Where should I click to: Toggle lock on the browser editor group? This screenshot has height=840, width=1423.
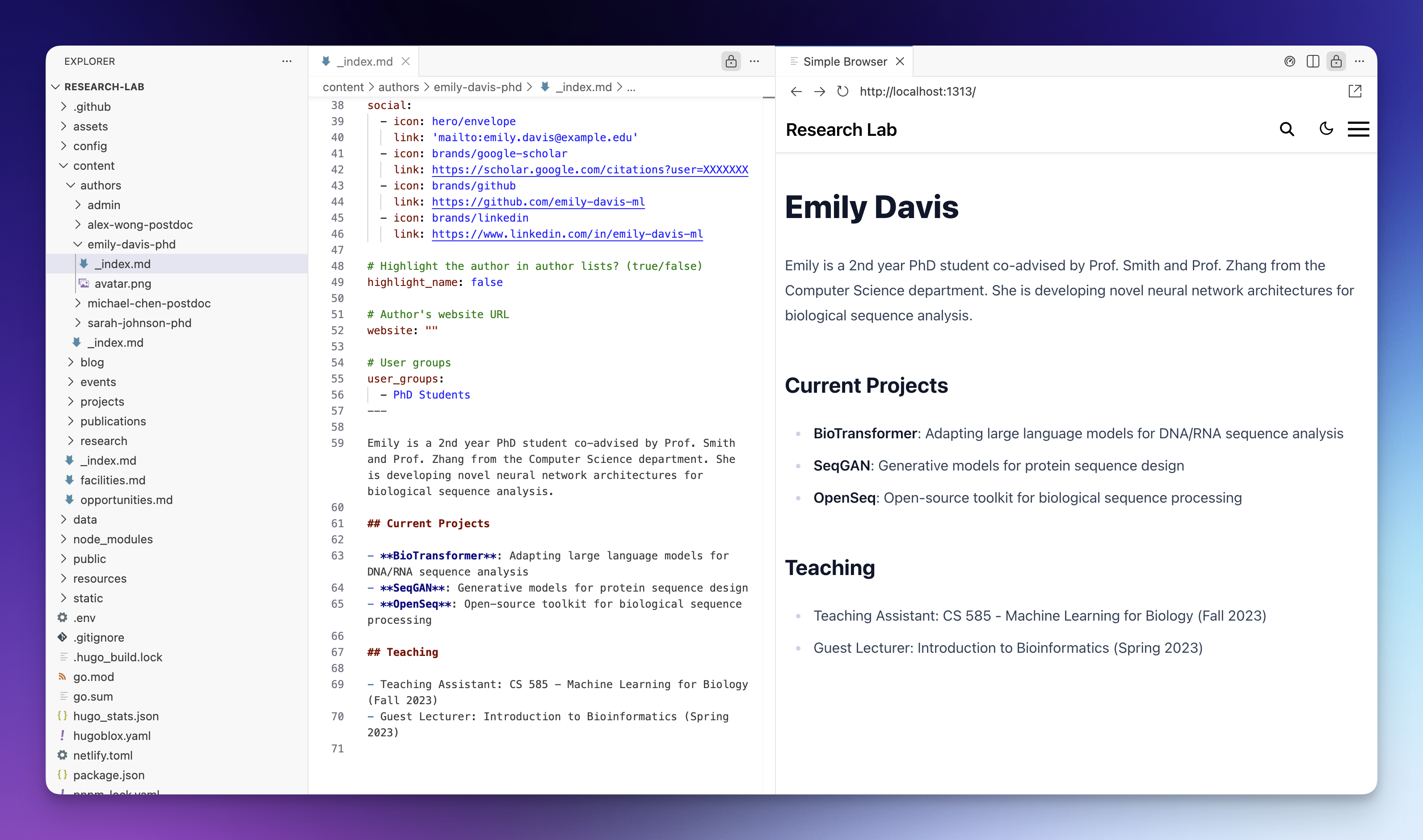coord(1336,61)
